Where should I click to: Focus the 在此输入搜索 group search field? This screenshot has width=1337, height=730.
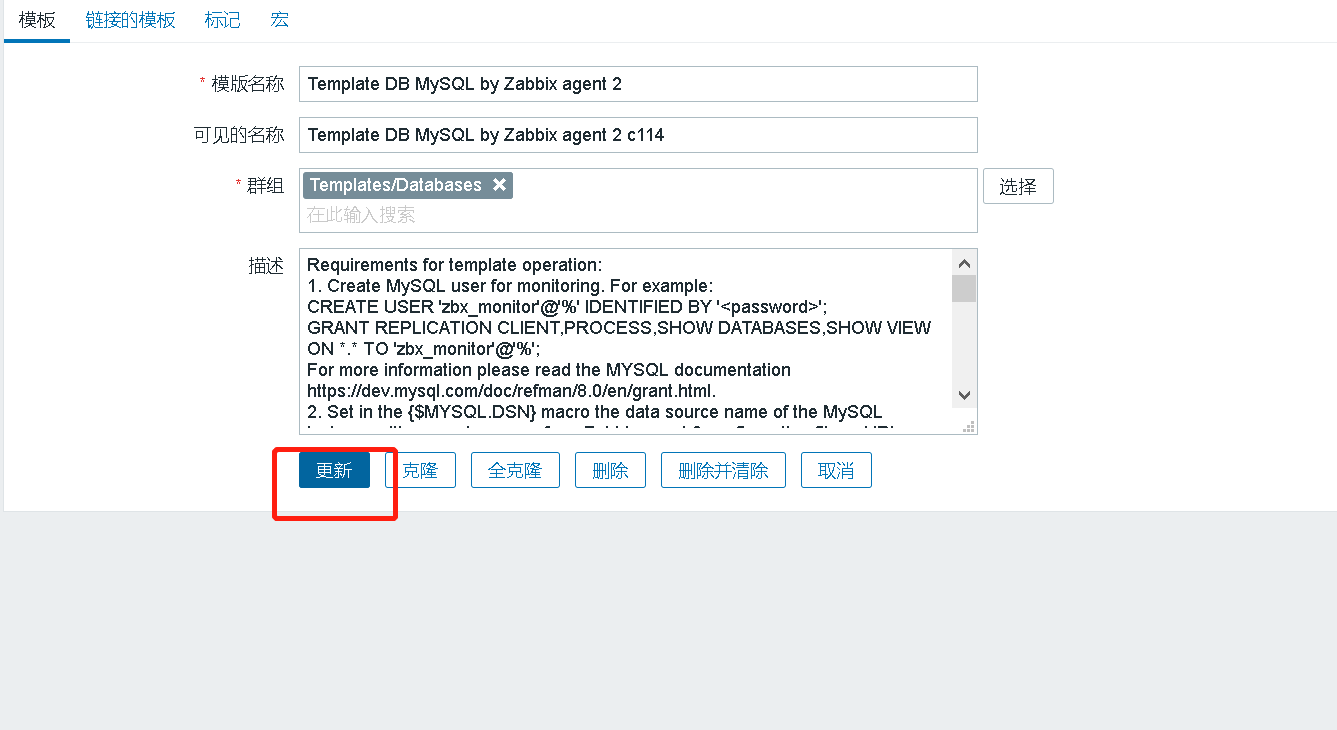pyautogui.click(x=638, y=215)
